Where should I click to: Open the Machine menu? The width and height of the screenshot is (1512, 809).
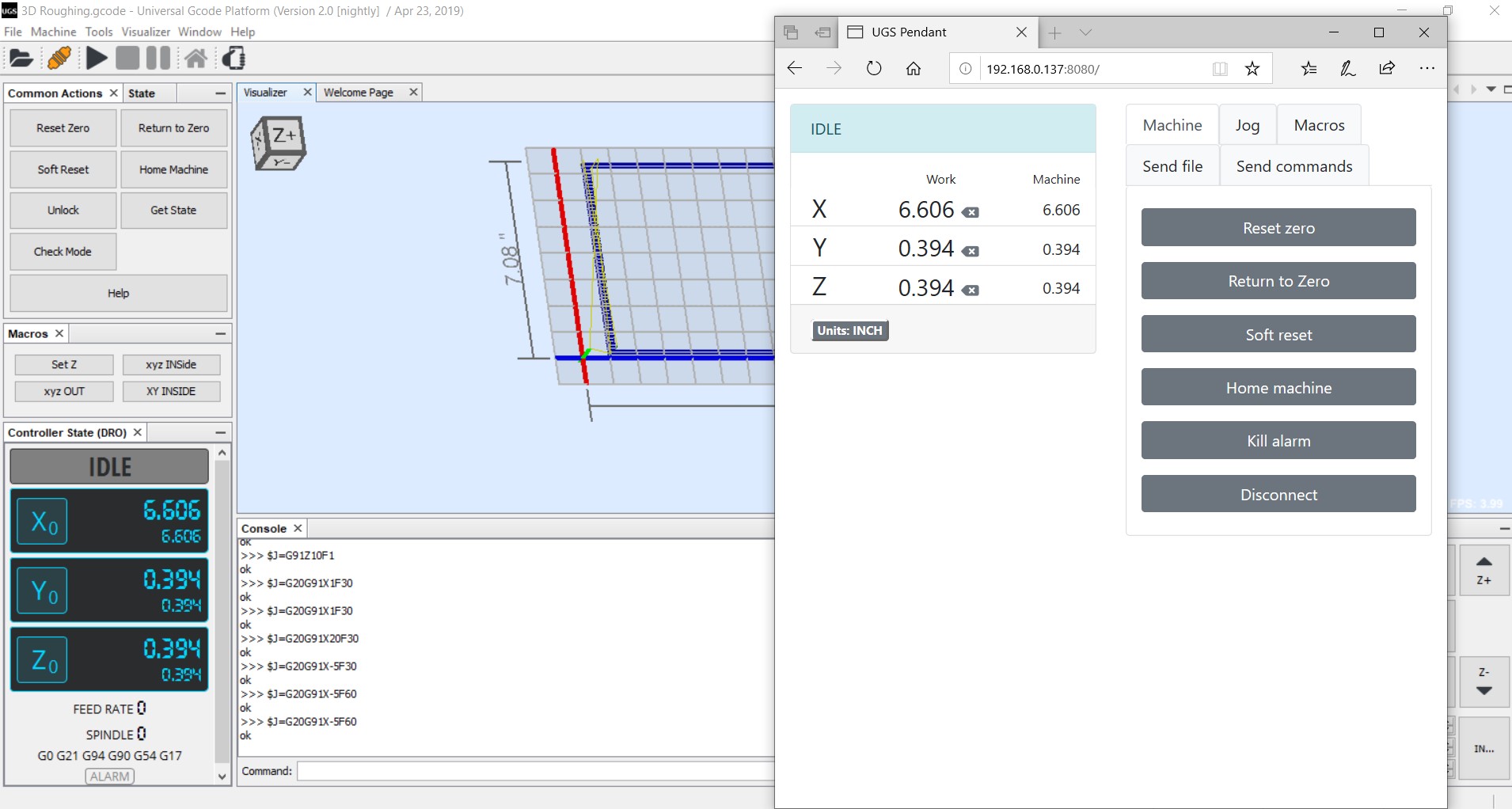click(54, 32)
